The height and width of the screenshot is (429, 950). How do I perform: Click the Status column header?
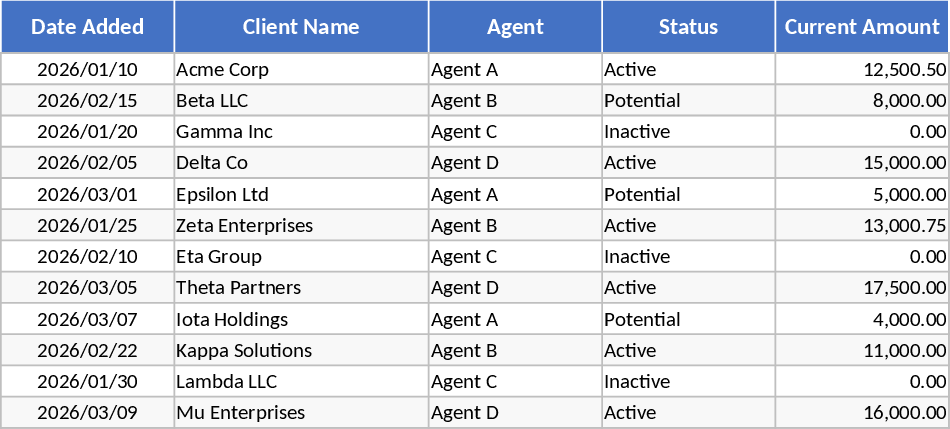tap(688, 27)
